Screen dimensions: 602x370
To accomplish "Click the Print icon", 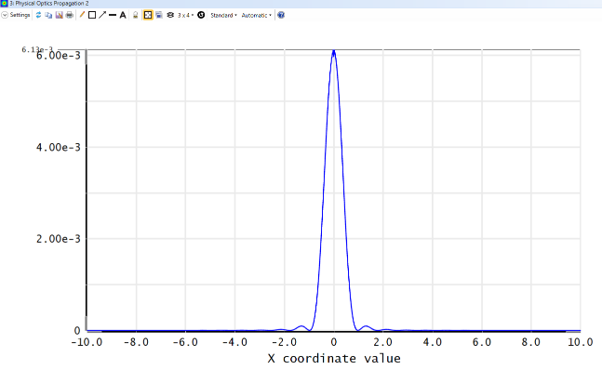I will coord(69,15).
